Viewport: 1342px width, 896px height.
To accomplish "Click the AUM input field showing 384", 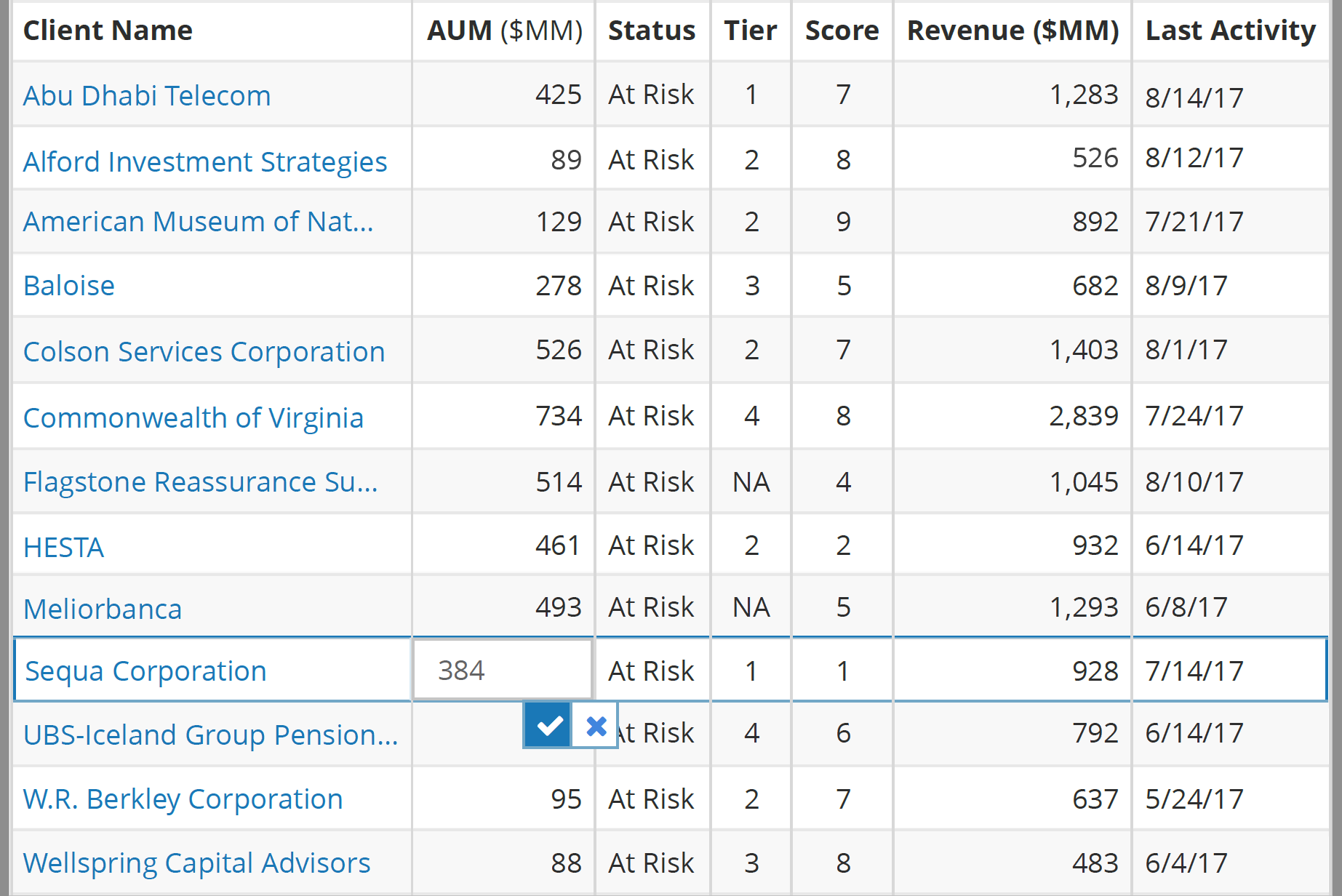I will 503,670.
